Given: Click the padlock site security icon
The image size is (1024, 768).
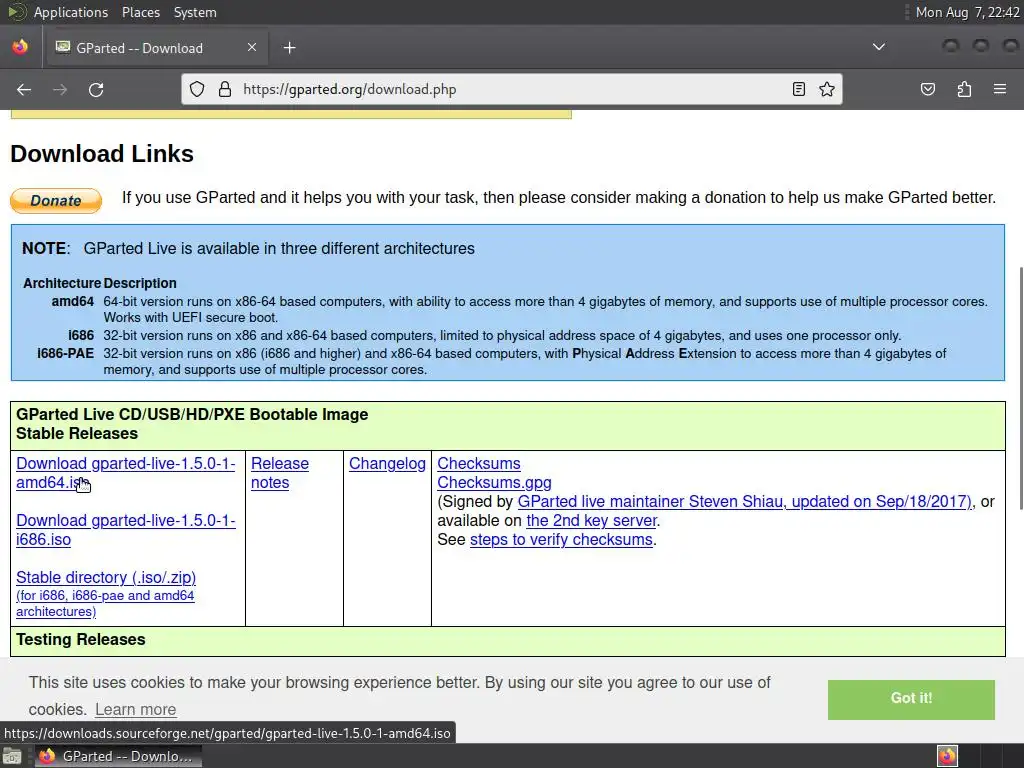Looking at the screenshot, I should (x=225, y=89).
